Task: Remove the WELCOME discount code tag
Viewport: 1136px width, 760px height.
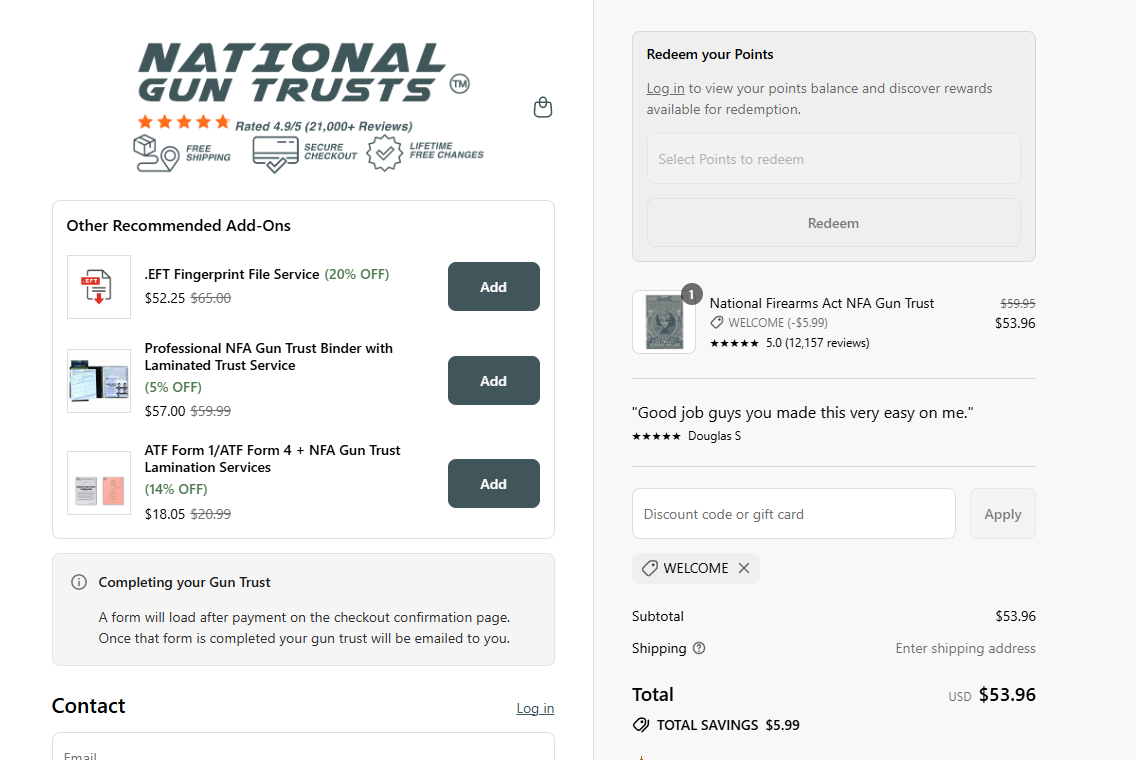Action: point(744,568)
